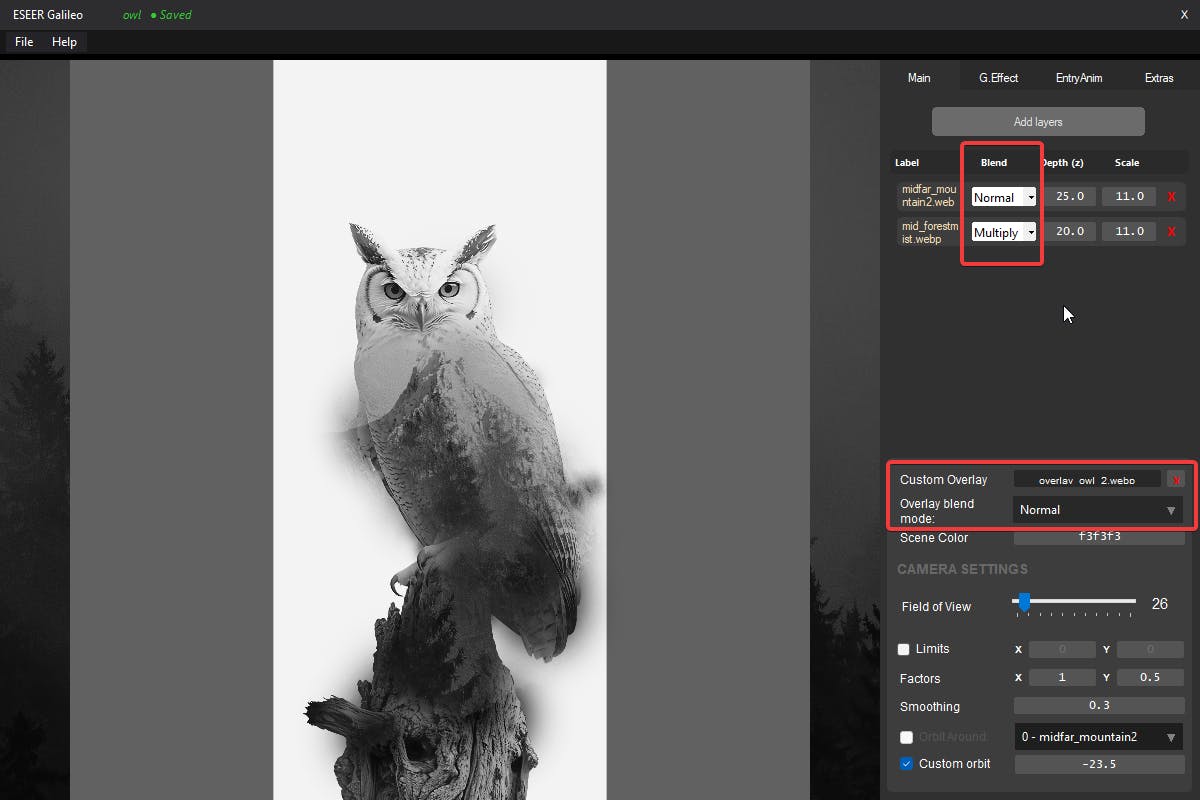Image resolution: width=1200 pixels, height=800 pixels.
Task: Edit depth value 25.0 of midfar_mountain2
Action: [1070, 197]
